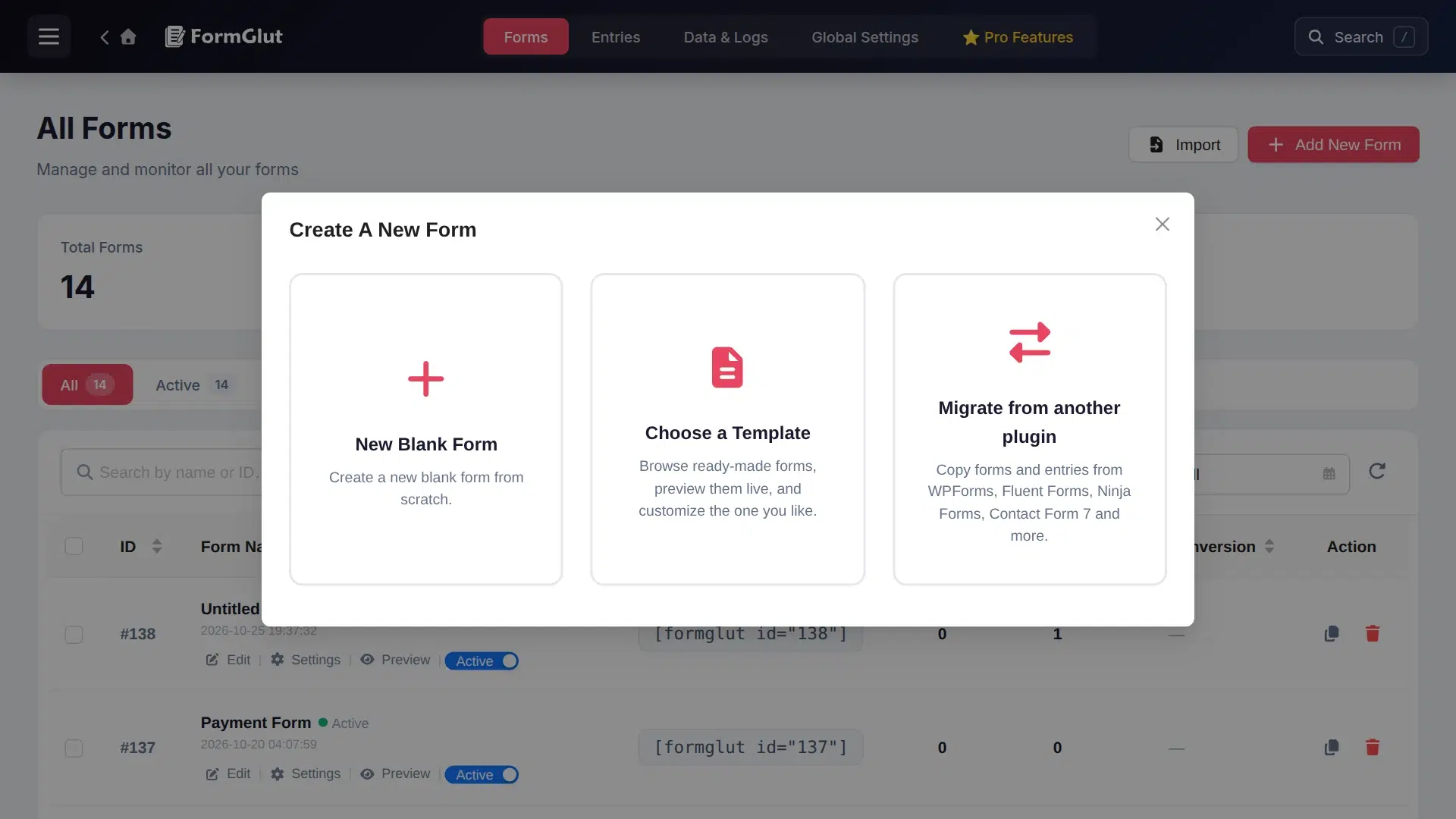The height and width of the screenshot is (819, 1456).
Task: Close the Create A New Form dialog
Action: (x=1162, y=224)
